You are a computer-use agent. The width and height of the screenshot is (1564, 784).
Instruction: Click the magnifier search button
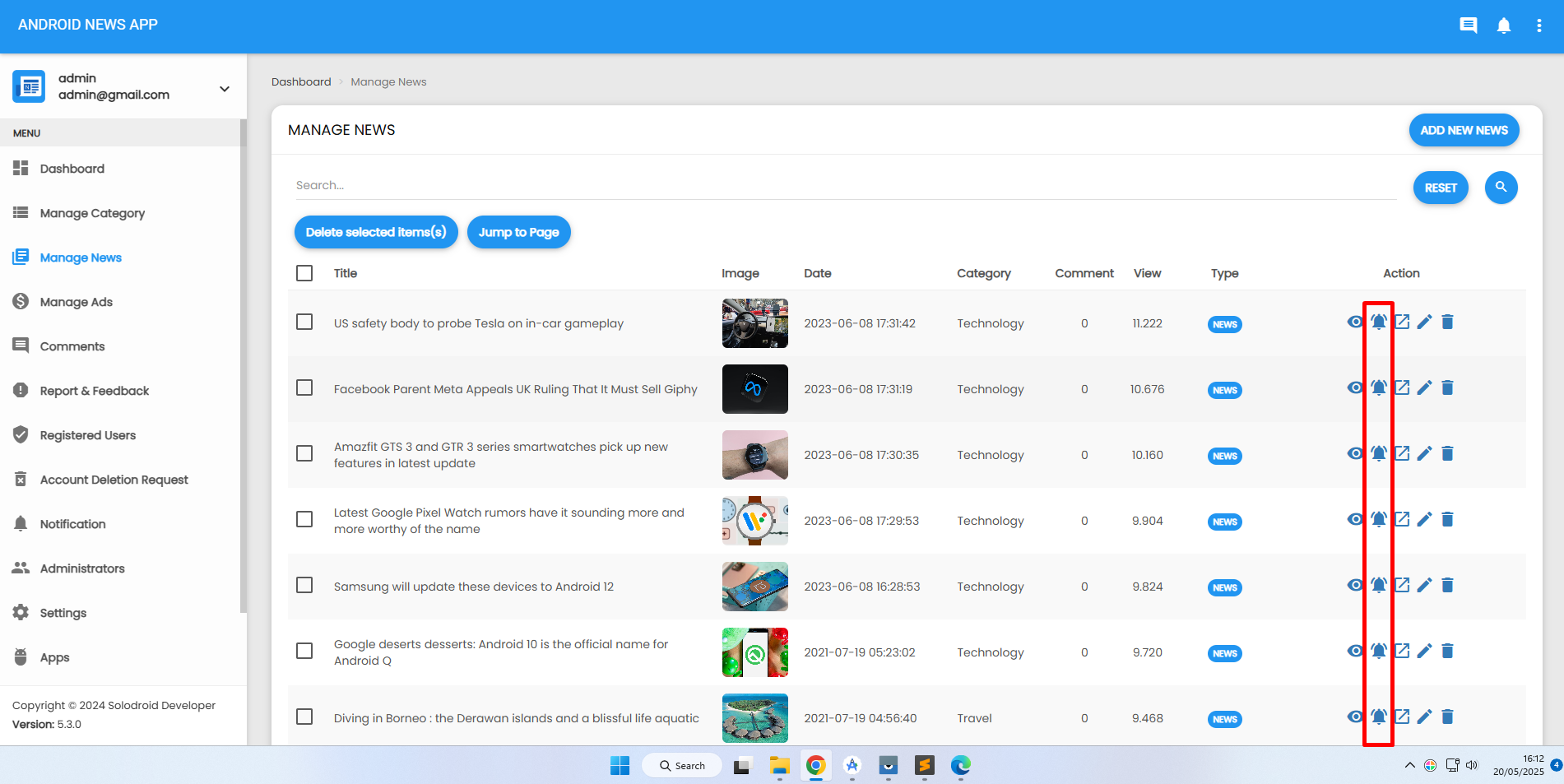click(x=1501, y=188)
